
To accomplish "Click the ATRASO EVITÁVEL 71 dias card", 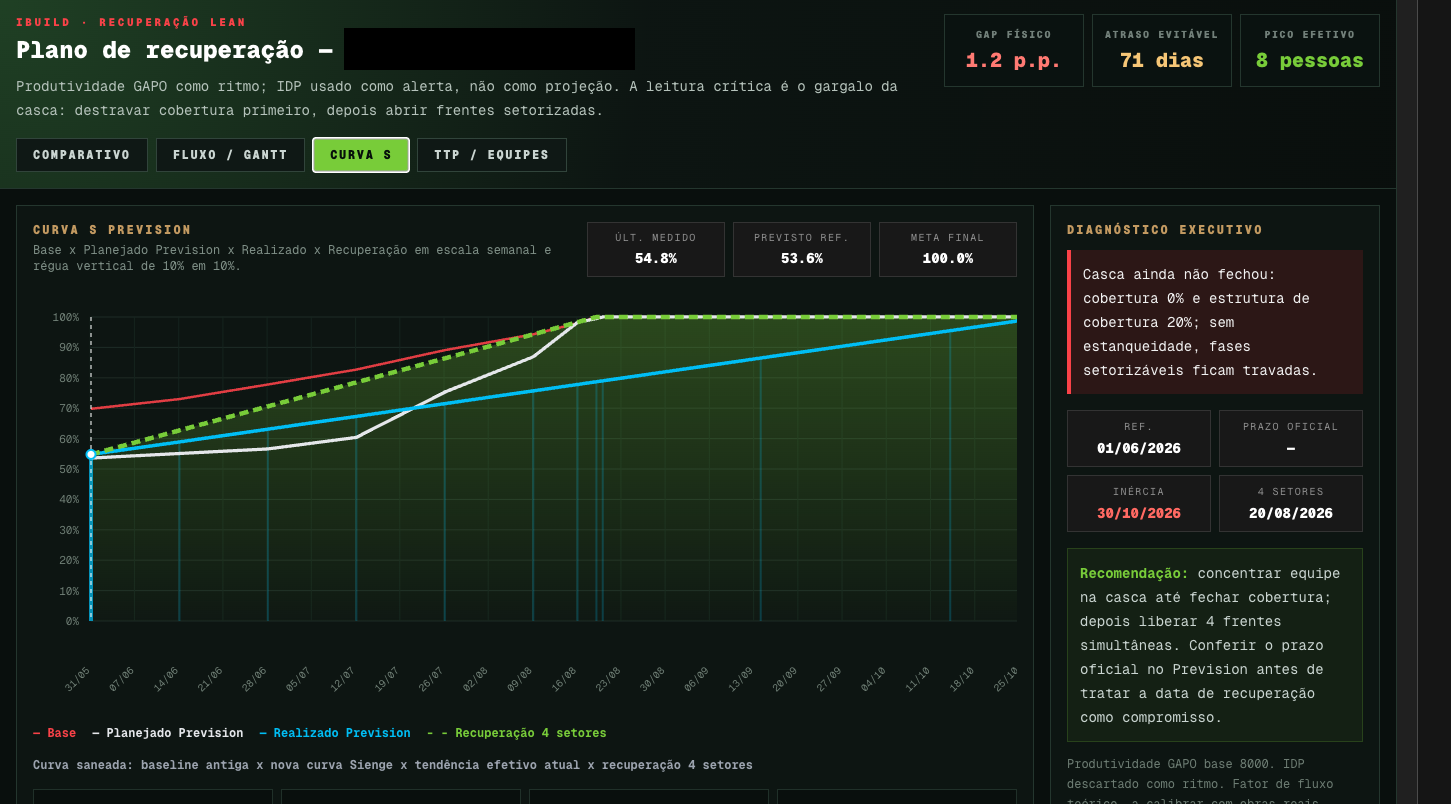I will (1162, 50).
